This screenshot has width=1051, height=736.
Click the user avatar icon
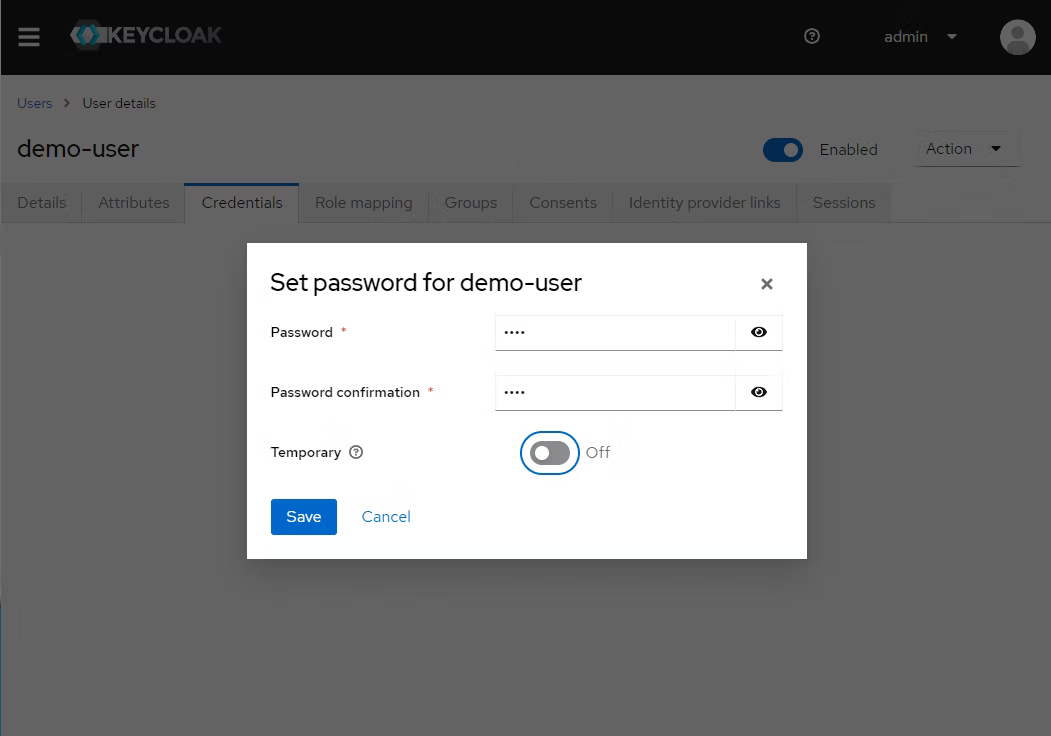pos(1017,37)
